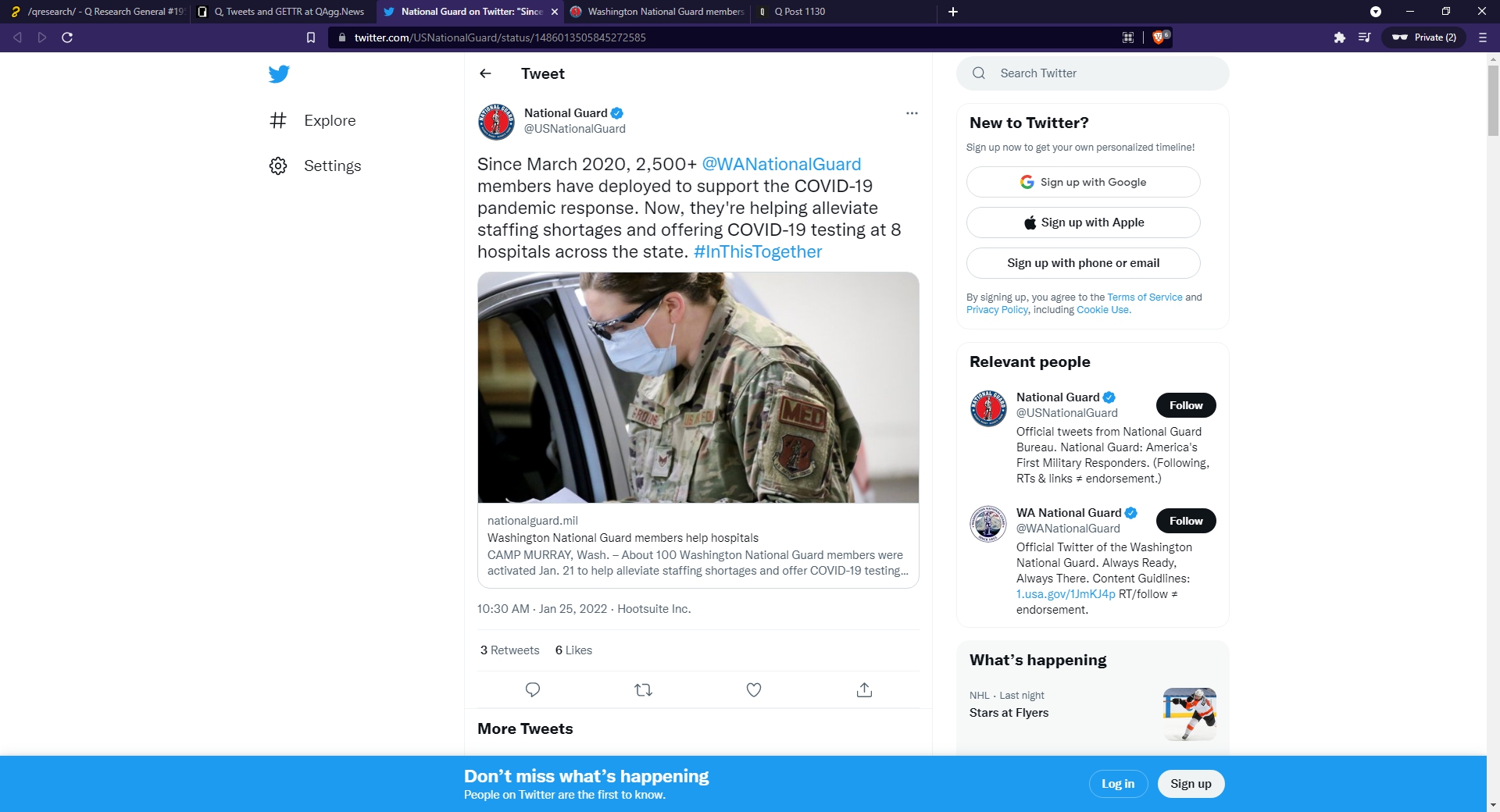Screen dimensions: 1500x812
Task: Open the @WANationalGuard mention in tweet
Action: pyautogui.click(x=781, y=164)
